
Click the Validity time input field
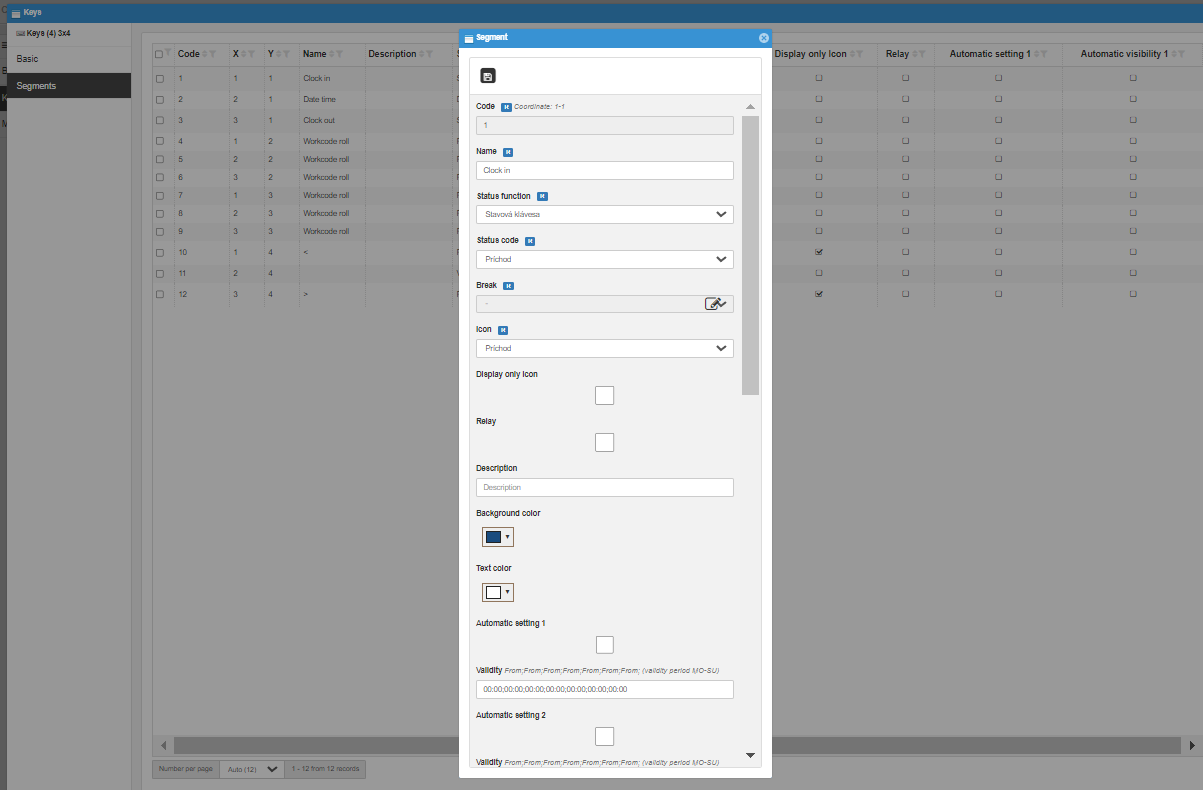(x=604, y=689)
